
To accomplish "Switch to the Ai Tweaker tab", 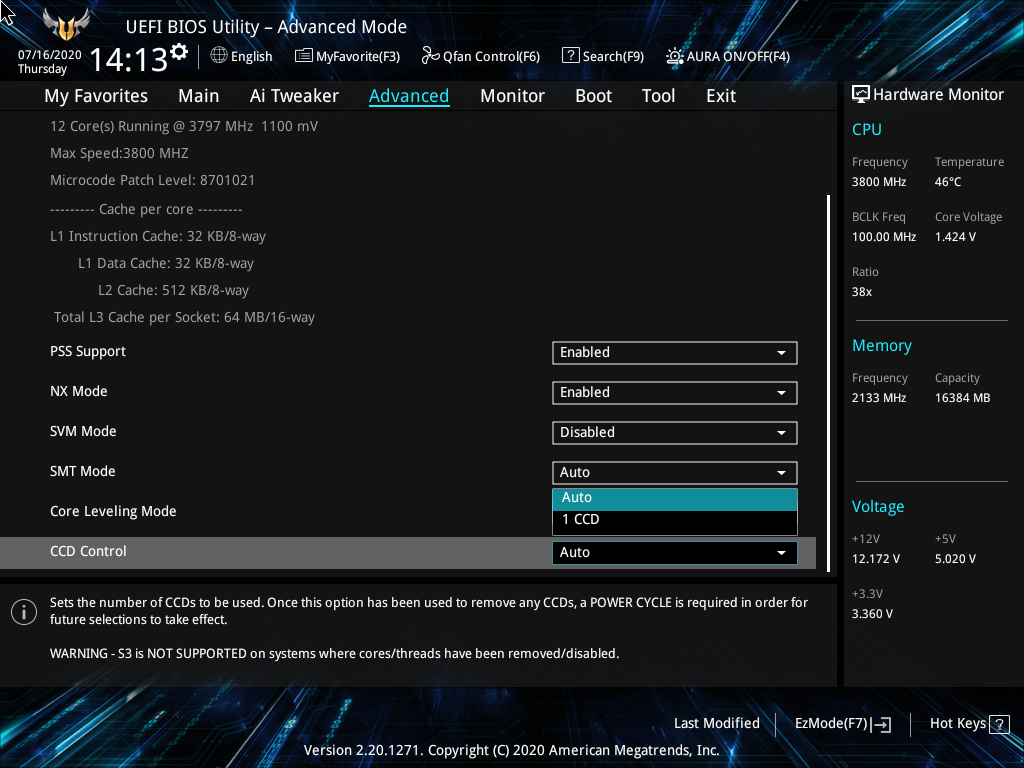I will (294, 96).
